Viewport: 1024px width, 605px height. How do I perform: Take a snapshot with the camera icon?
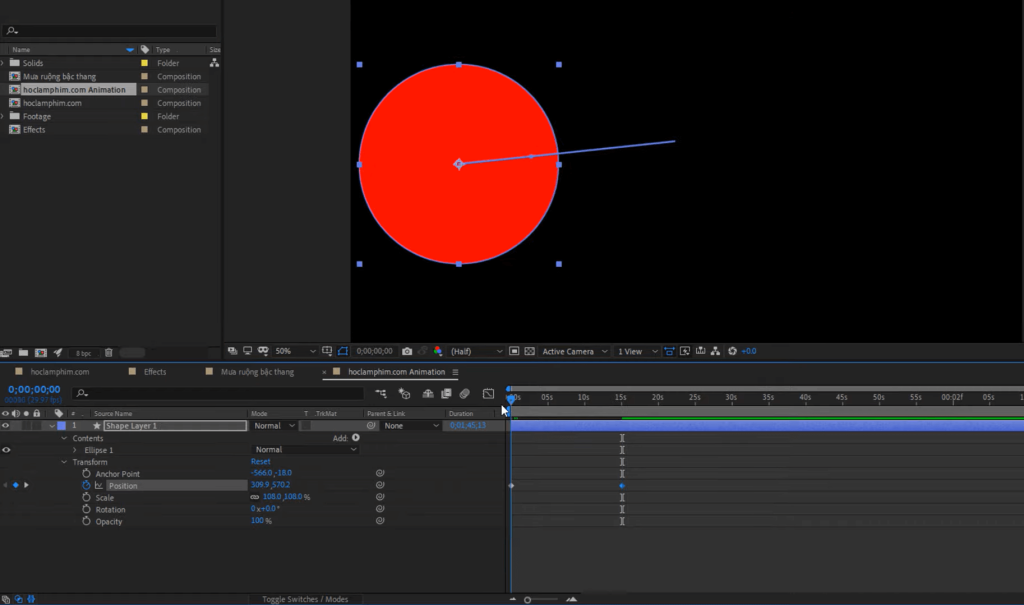(407, 351)
